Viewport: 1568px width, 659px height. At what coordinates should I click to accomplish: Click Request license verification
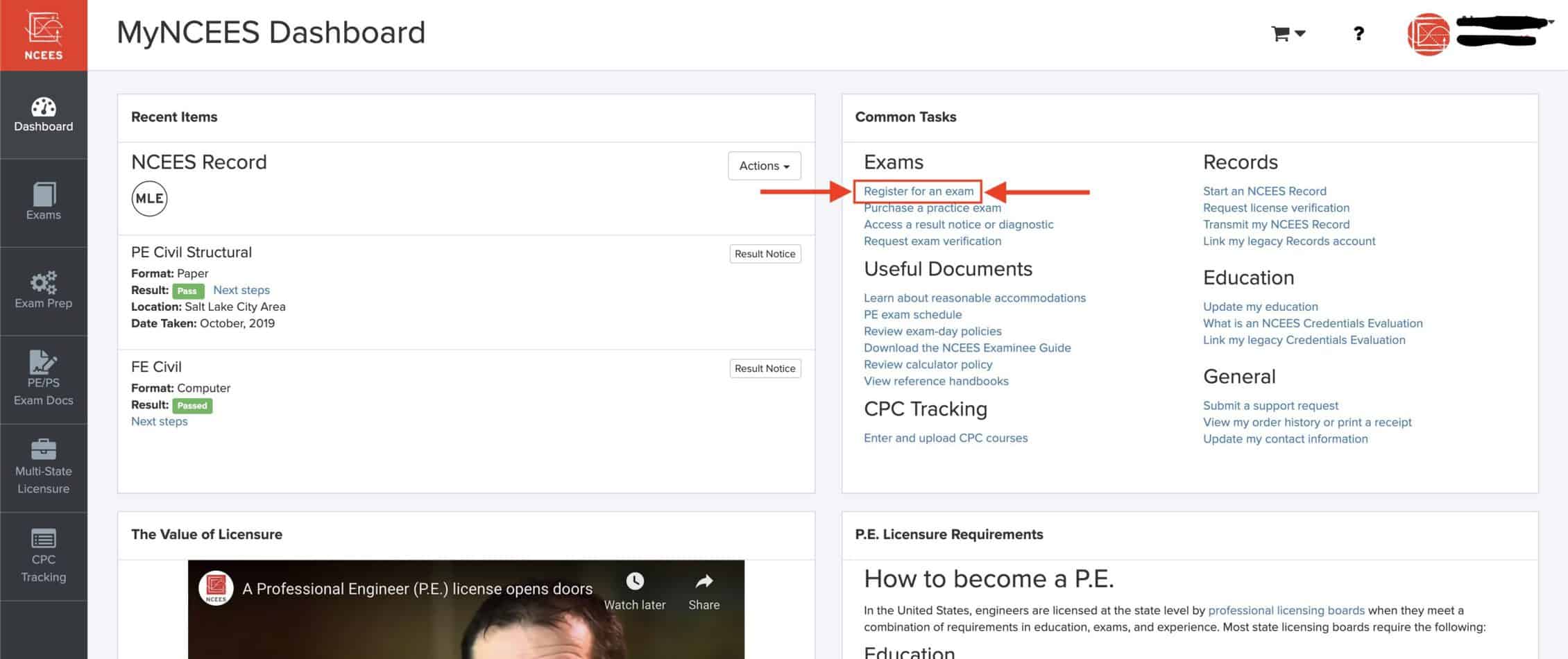1276,207
